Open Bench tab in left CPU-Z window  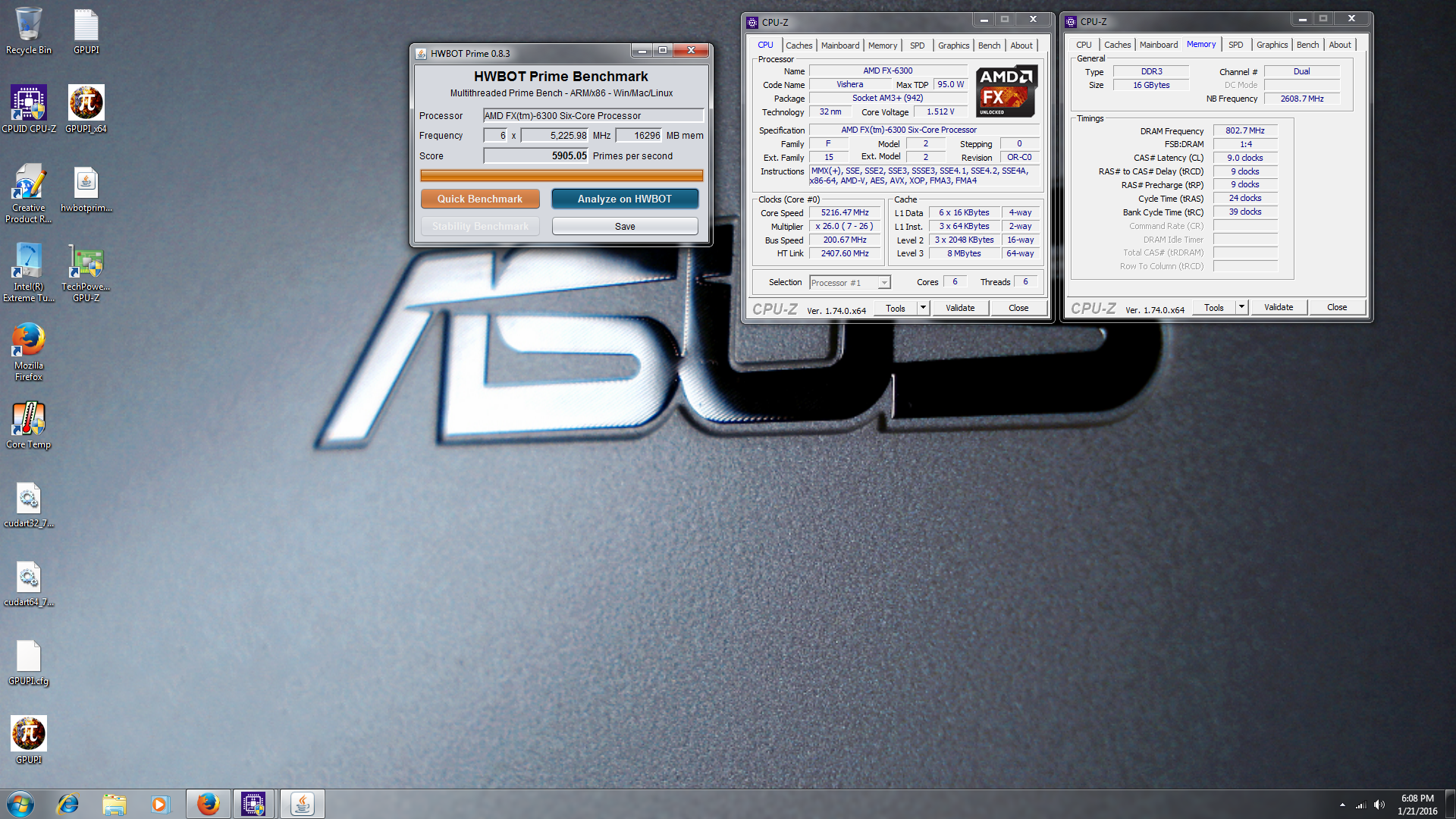tap(989, 45)
